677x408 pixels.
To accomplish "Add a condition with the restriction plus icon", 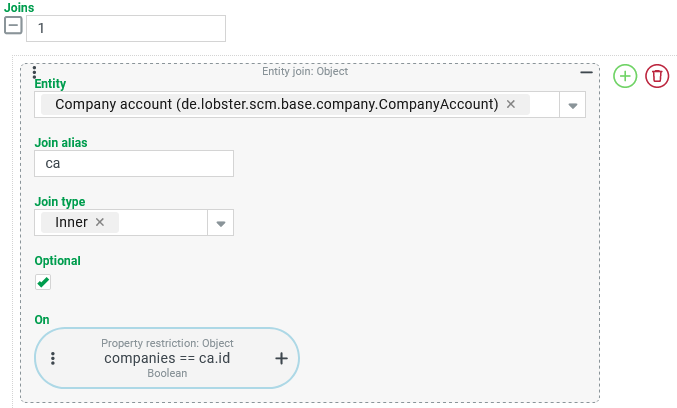I will coord(282,358).
